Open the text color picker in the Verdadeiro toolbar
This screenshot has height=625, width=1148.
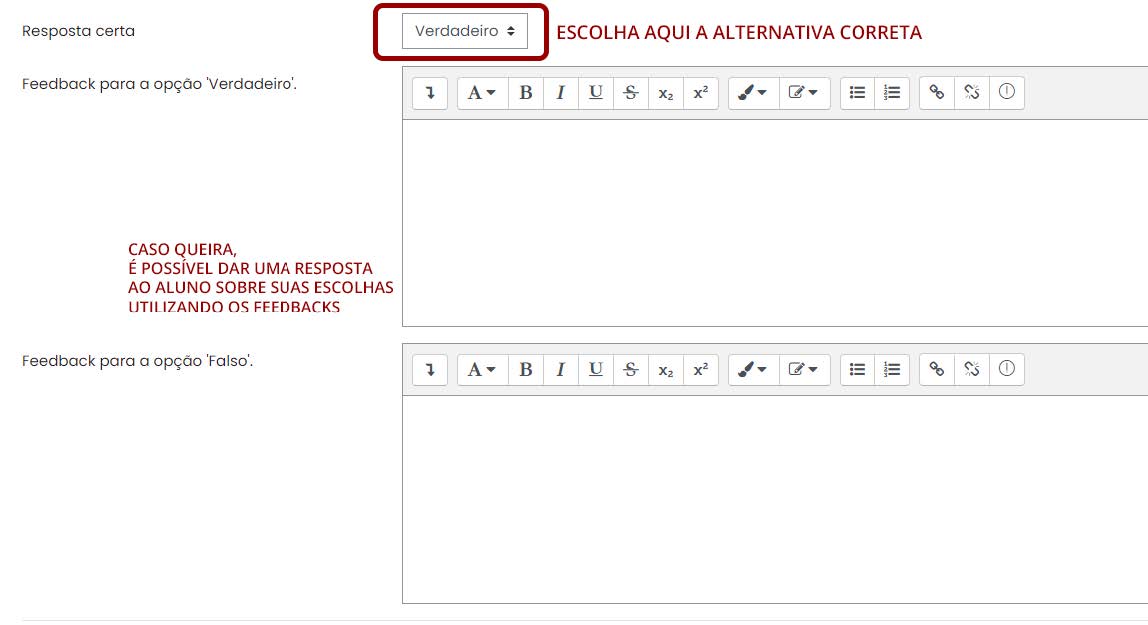click(x=752, y=92)
